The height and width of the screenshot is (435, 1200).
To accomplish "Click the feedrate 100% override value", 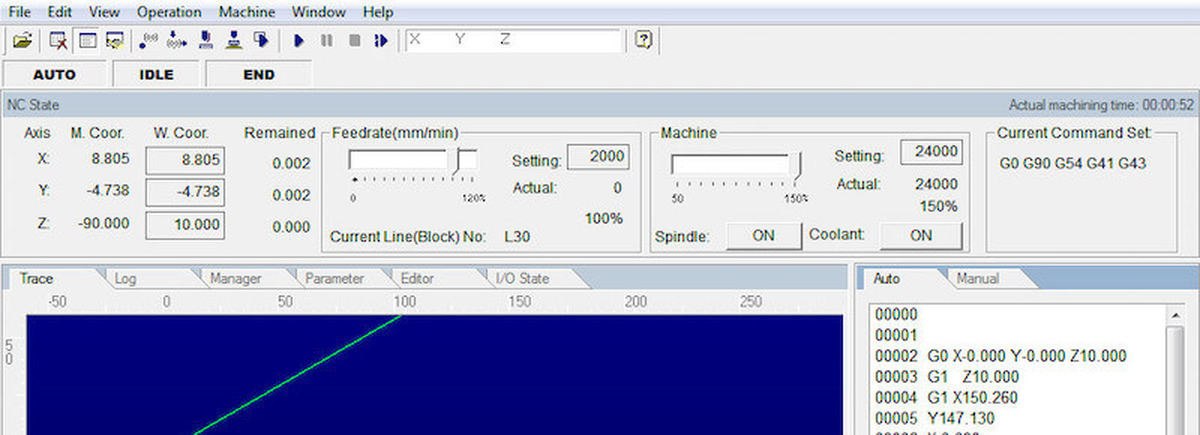I will click(604, 218).
